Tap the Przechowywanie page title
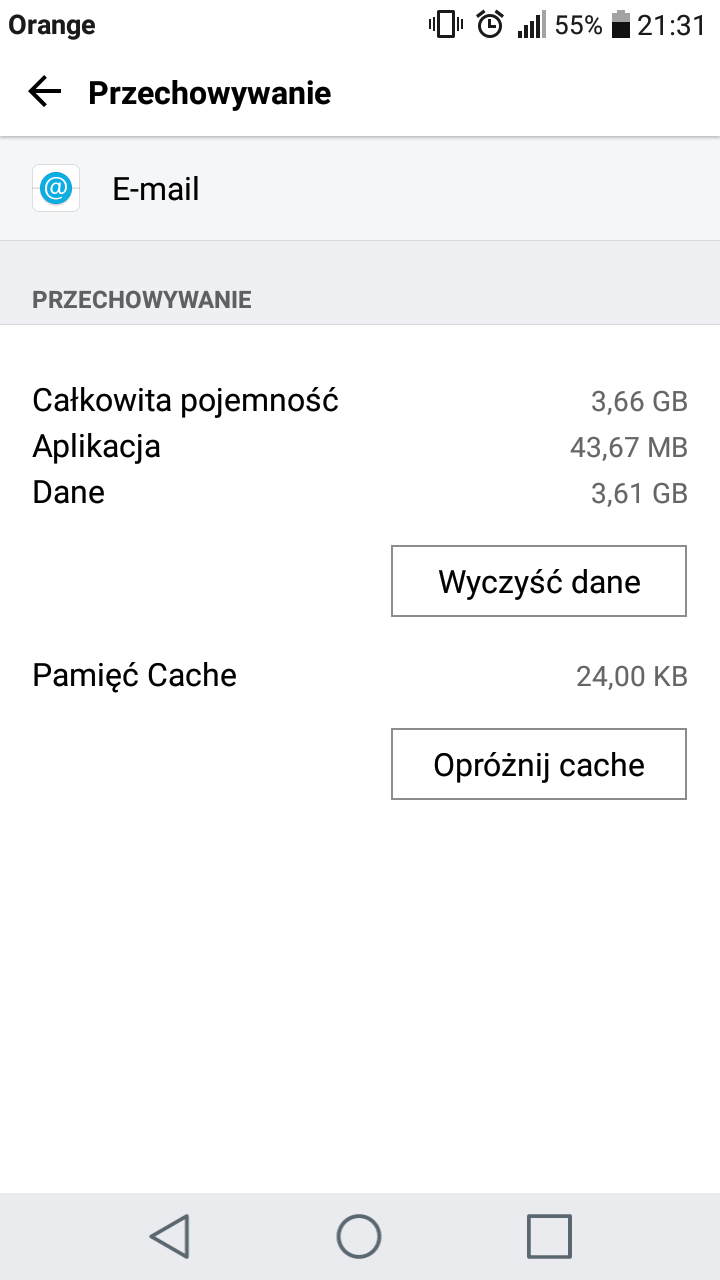Viewport: 720px width, 1280px height. pos(209,93)
